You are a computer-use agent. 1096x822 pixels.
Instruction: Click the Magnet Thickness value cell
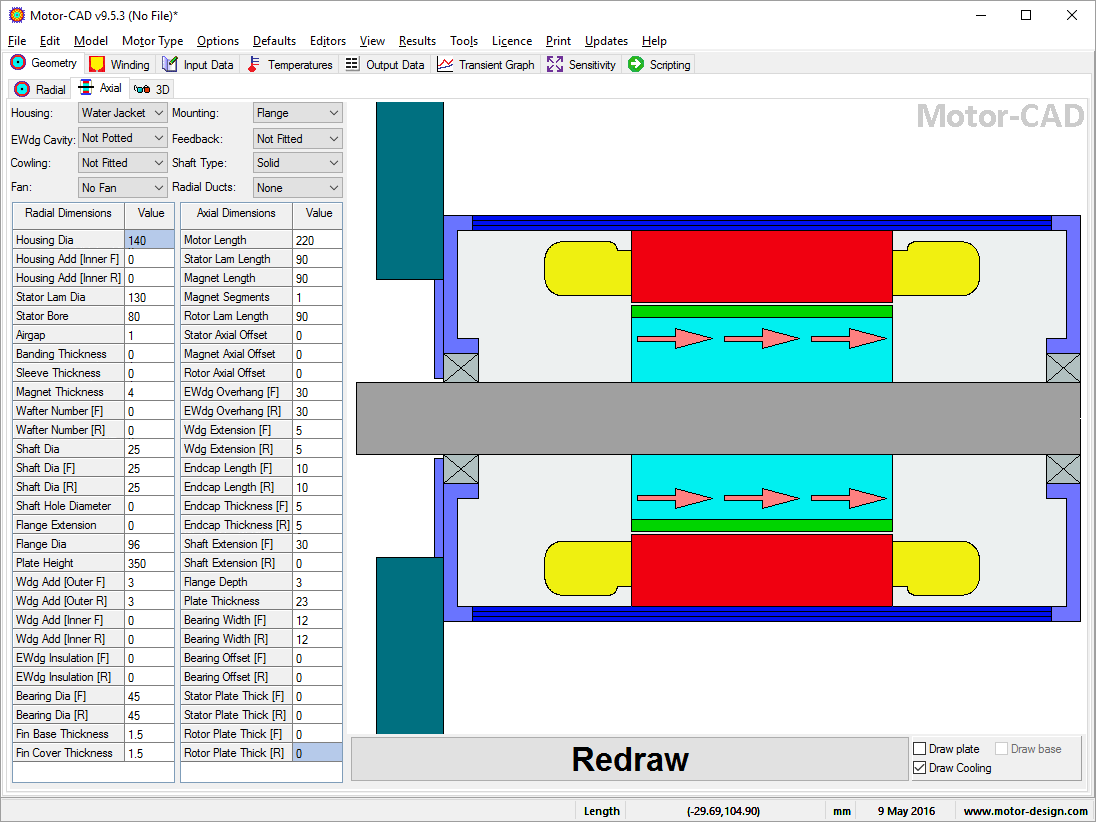[150, 392]
